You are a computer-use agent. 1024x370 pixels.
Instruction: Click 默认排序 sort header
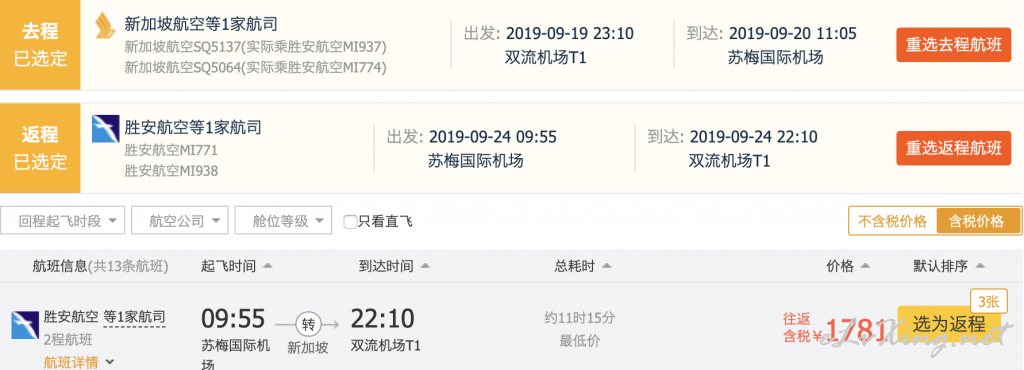pos(949,266)
